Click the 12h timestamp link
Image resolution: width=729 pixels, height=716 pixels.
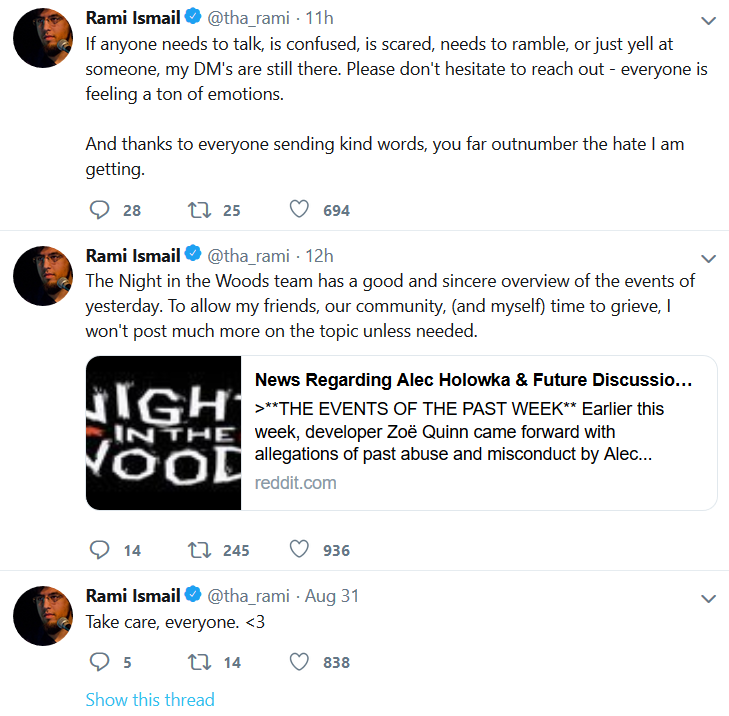pyautogui.click(x=319, y=256)
